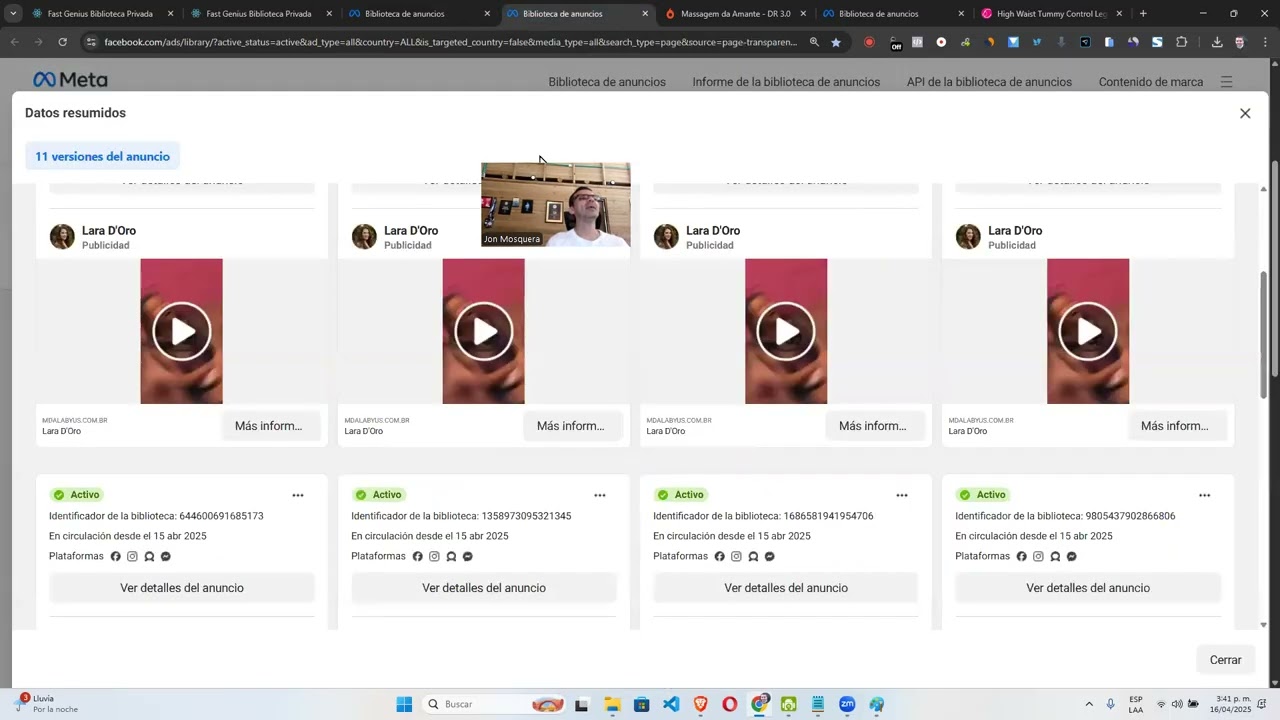Click the address bar URL

pyautogui.click(x=450, y=42)
